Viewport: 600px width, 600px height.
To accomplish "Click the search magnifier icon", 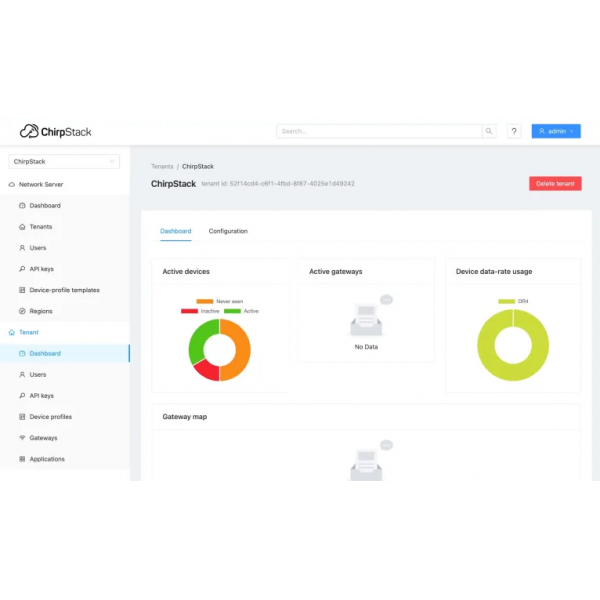I will coord(489,131).
